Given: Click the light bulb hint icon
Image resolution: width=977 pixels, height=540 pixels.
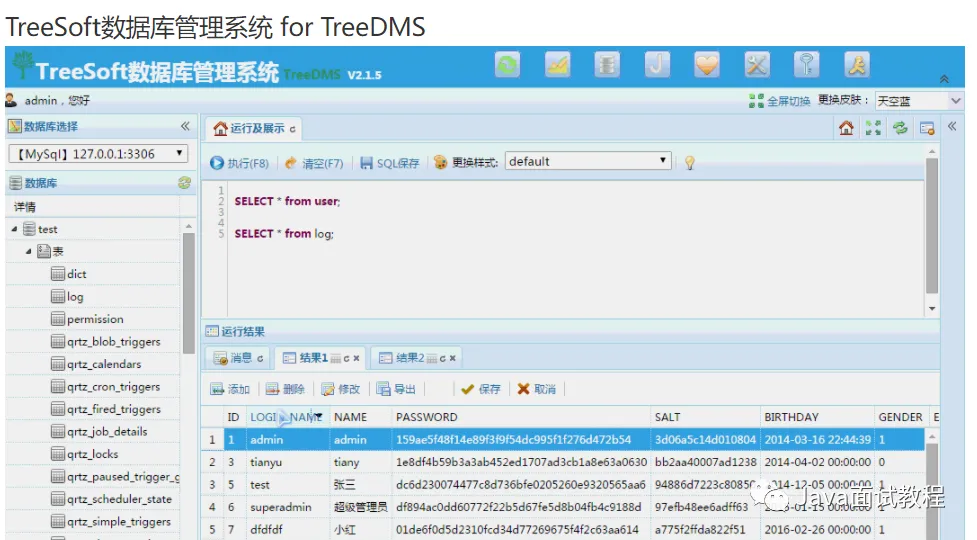Looking at the screenshot, I should point(689,163).
